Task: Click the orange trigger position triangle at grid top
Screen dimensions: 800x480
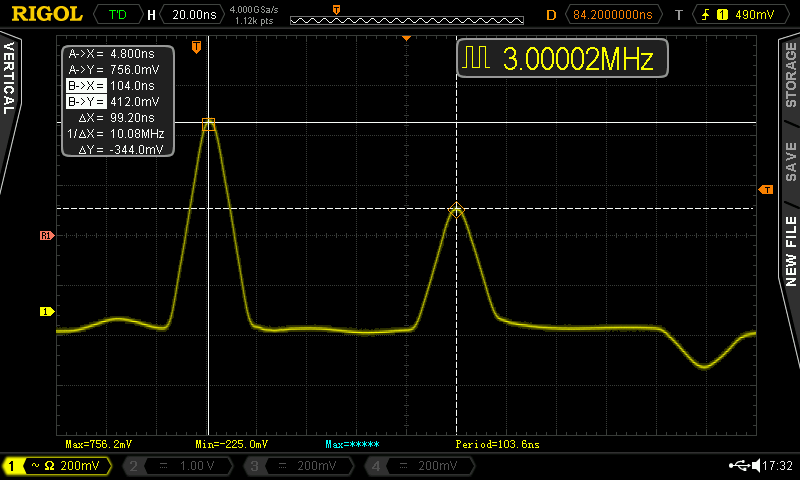Action: coord(407,38)
